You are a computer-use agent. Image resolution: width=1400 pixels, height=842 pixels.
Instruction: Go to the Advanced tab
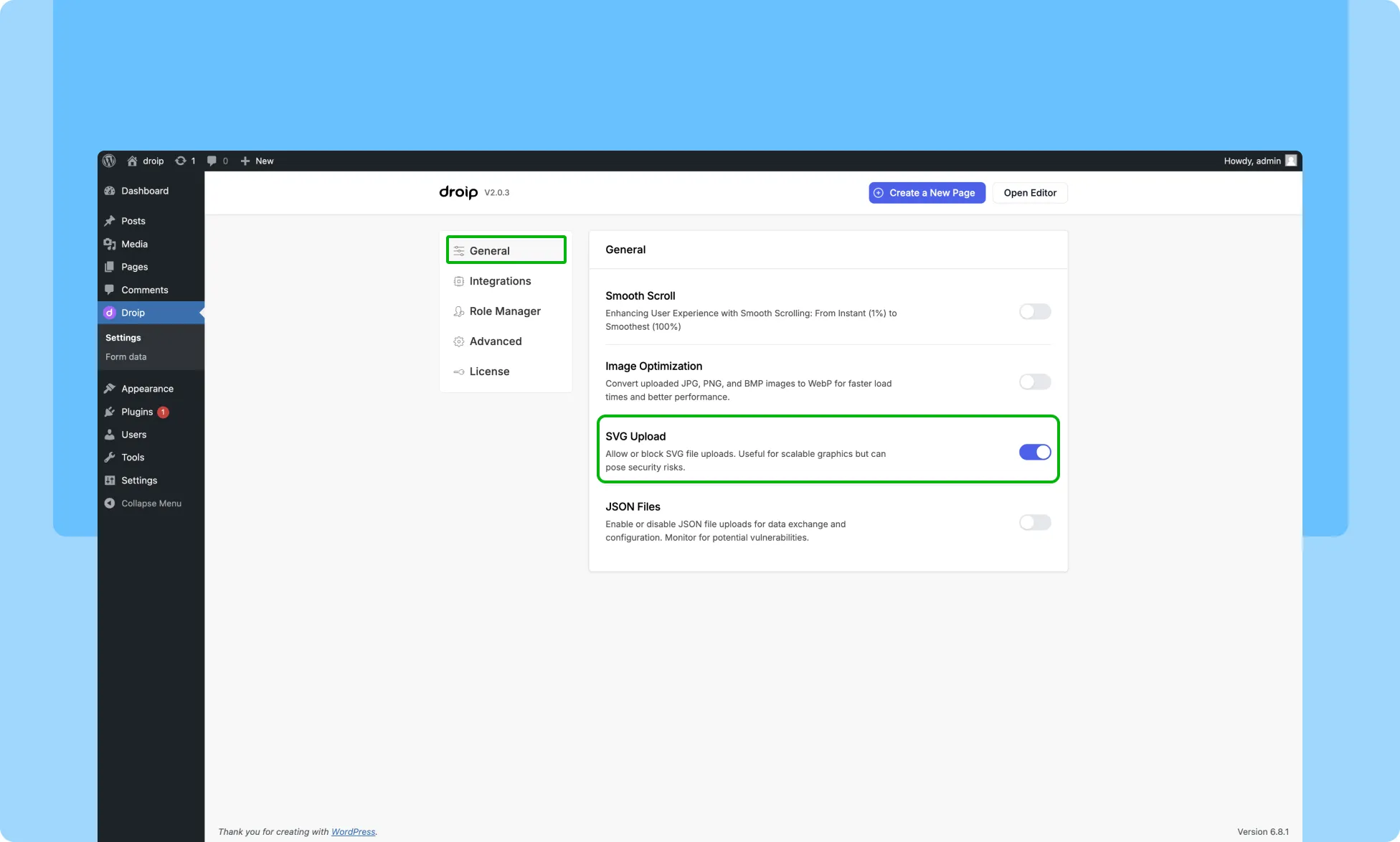click(x=506, y=341)
